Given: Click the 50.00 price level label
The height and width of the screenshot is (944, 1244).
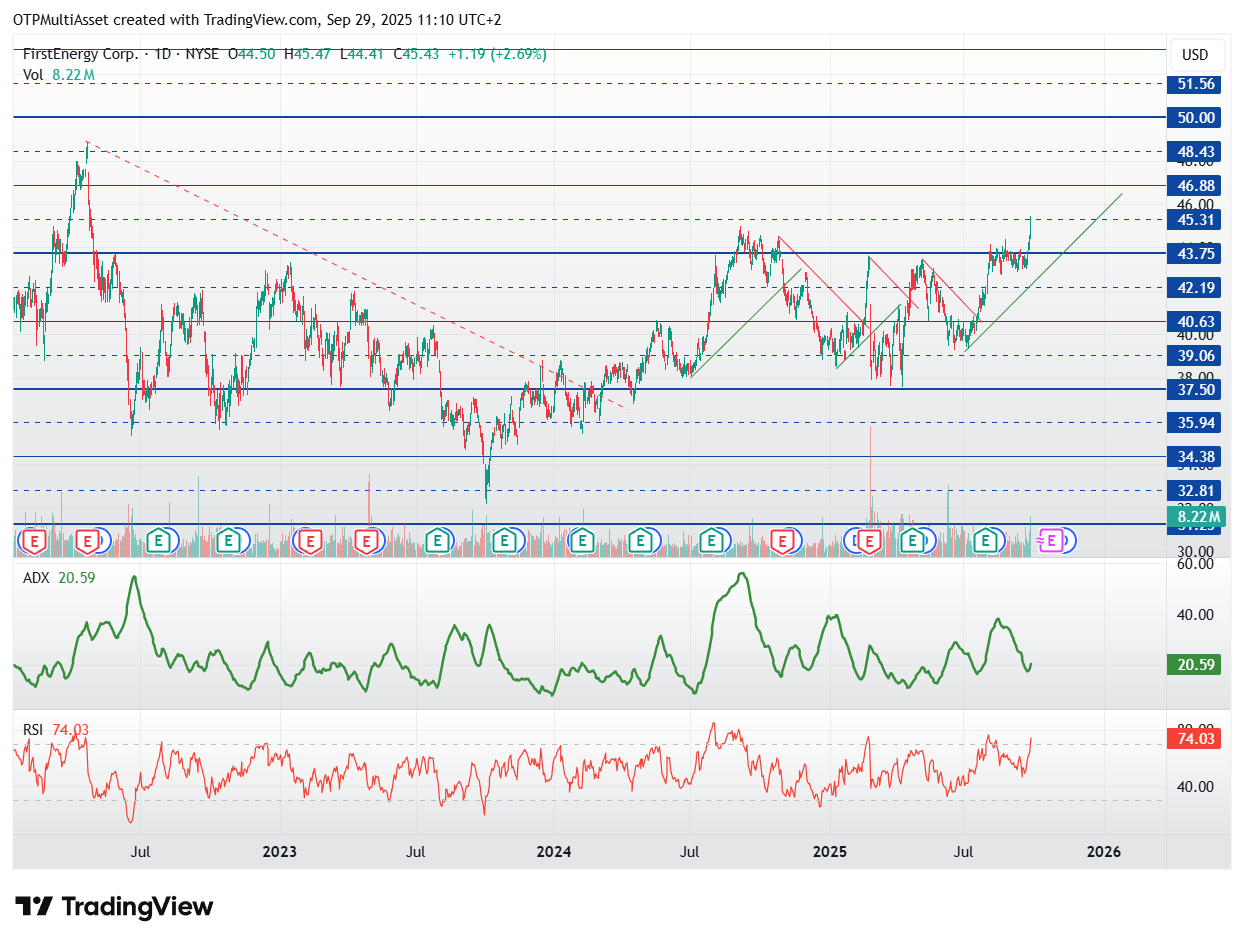Looking at the screenshot, I should 1194,117.
